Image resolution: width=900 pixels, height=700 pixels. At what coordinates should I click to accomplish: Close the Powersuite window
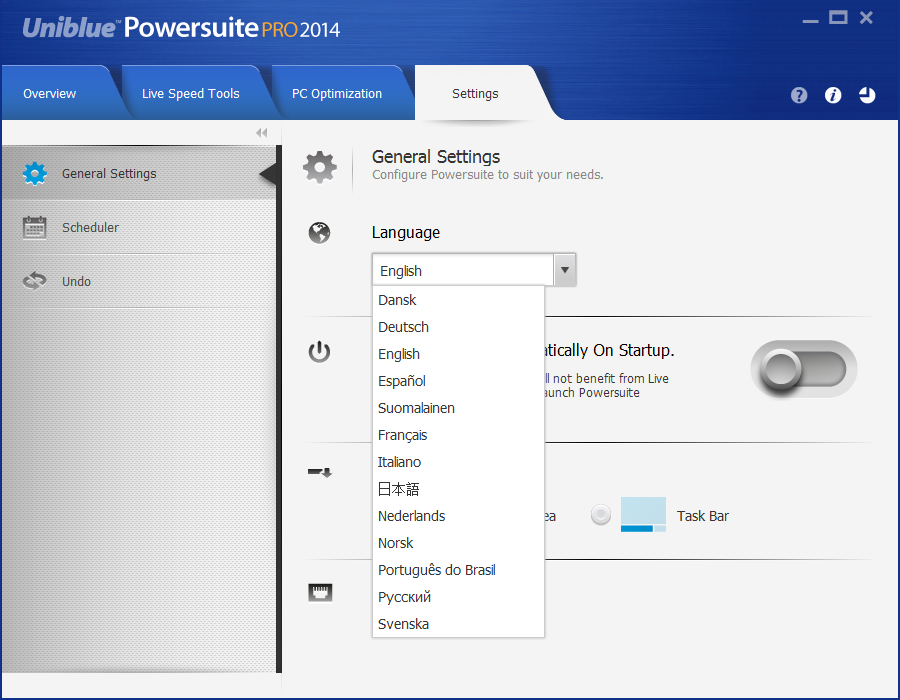pos(866,18)
